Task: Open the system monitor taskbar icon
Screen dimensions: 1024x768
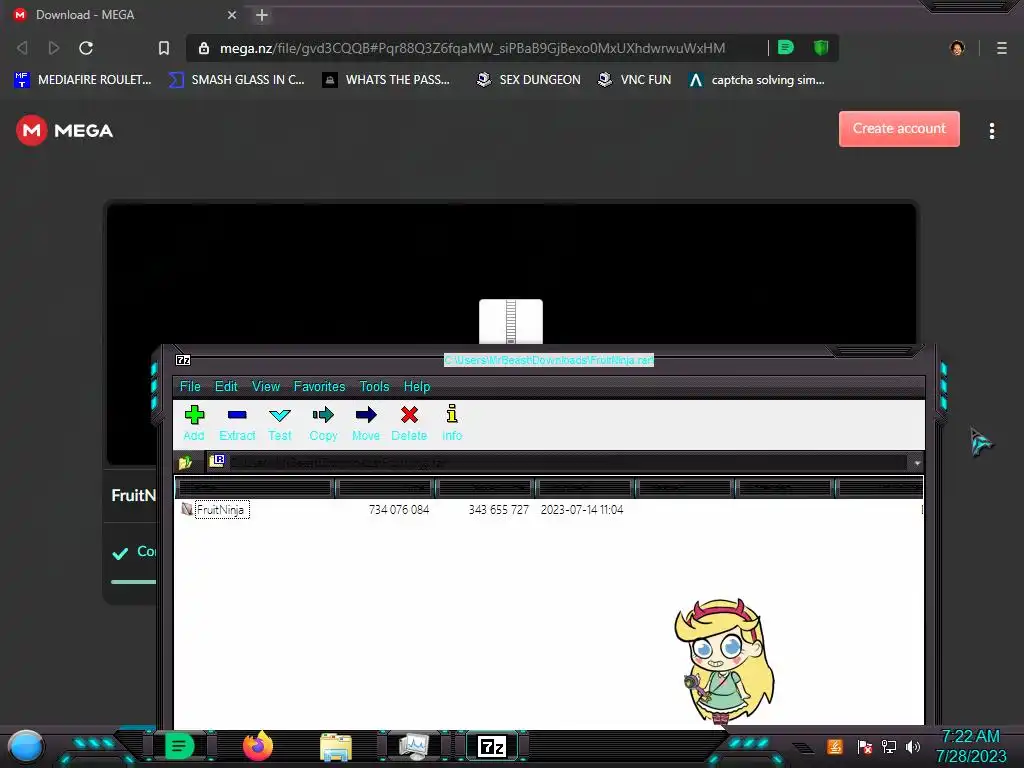Action: 414,746
